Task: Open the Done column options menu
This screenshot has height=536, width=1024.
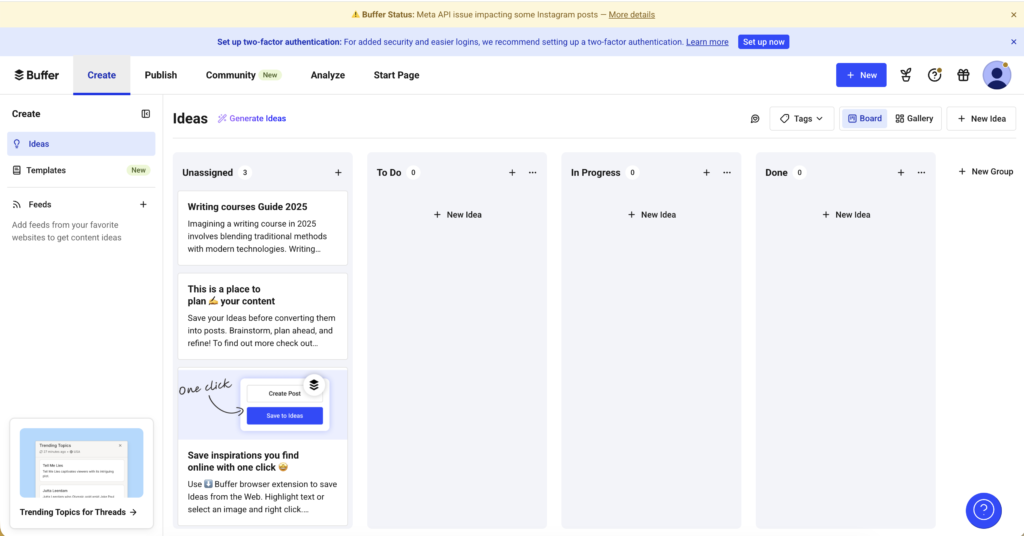Action: [921, 173]
